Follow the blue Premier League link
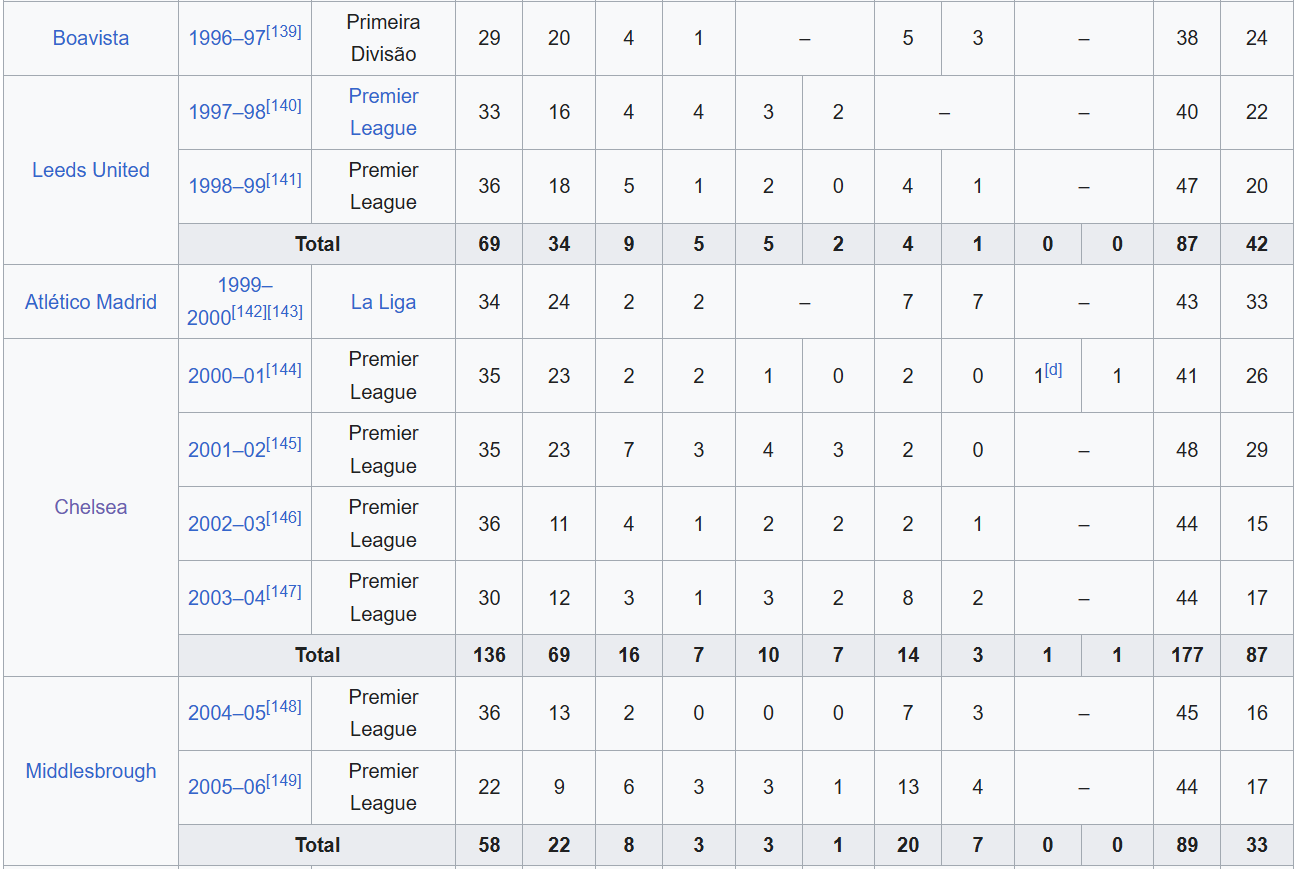The image size is (1296, 869). [x=383, y=112]
